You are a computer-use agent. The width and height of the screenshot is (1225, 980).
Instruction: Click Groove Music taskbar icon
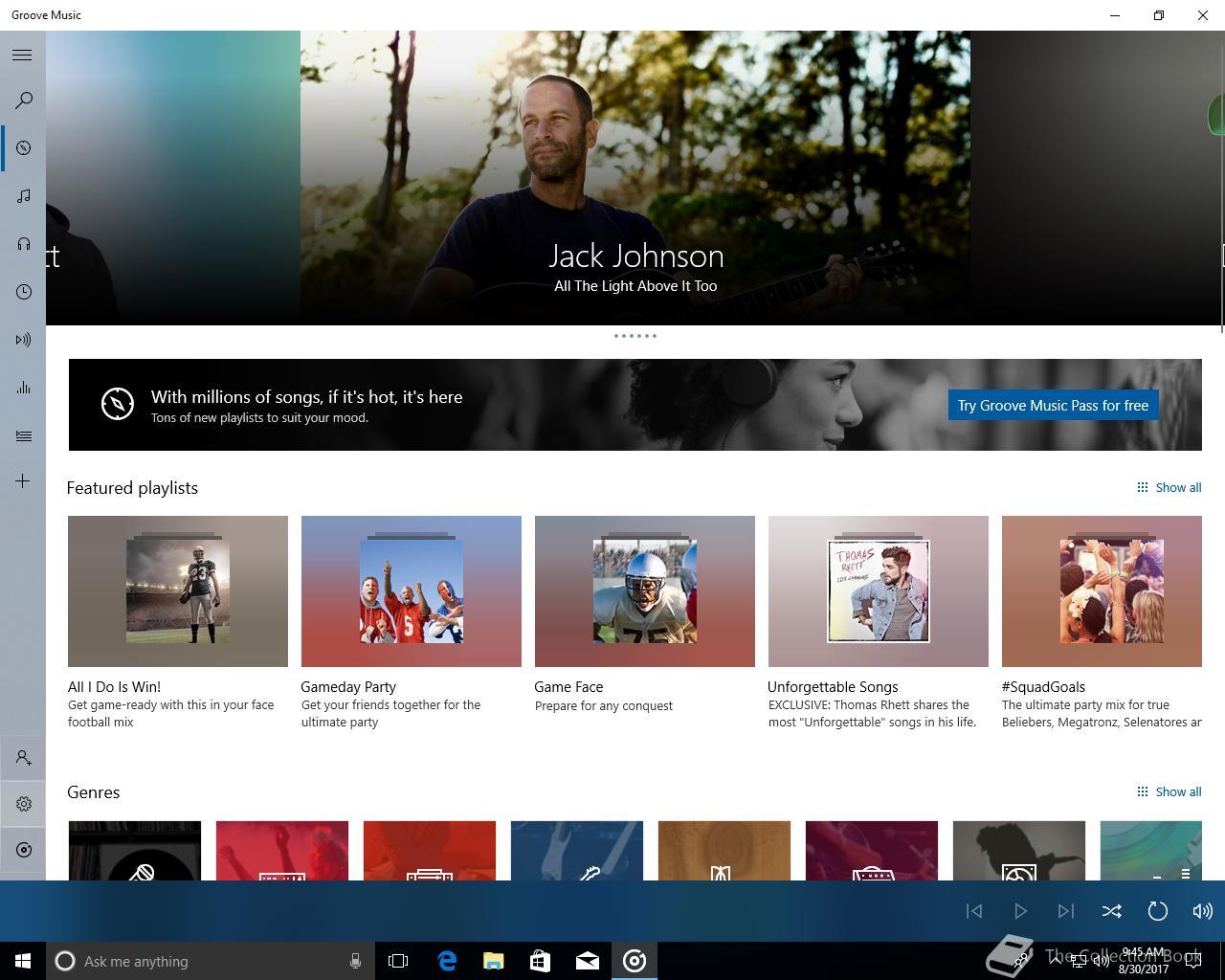pos(635,961)
